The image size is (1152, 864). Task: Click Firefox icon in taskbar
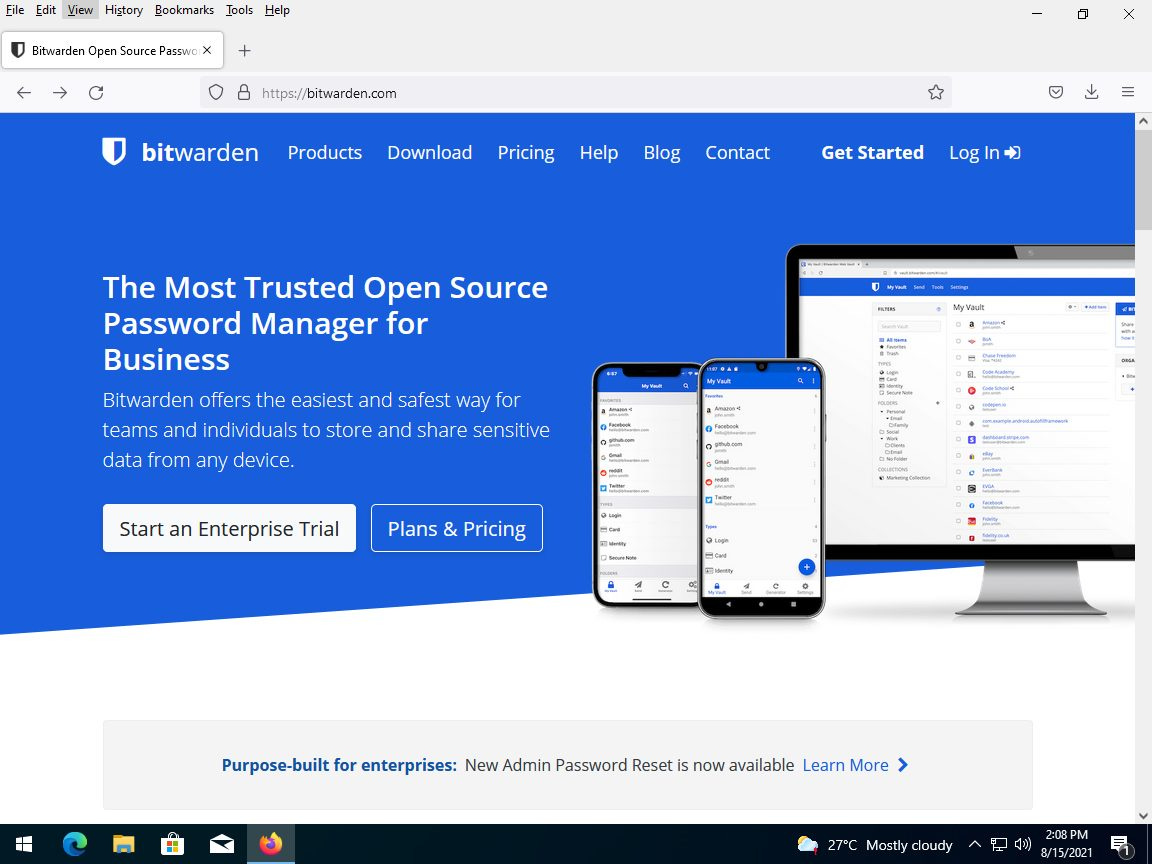click(x=271, y=844)
